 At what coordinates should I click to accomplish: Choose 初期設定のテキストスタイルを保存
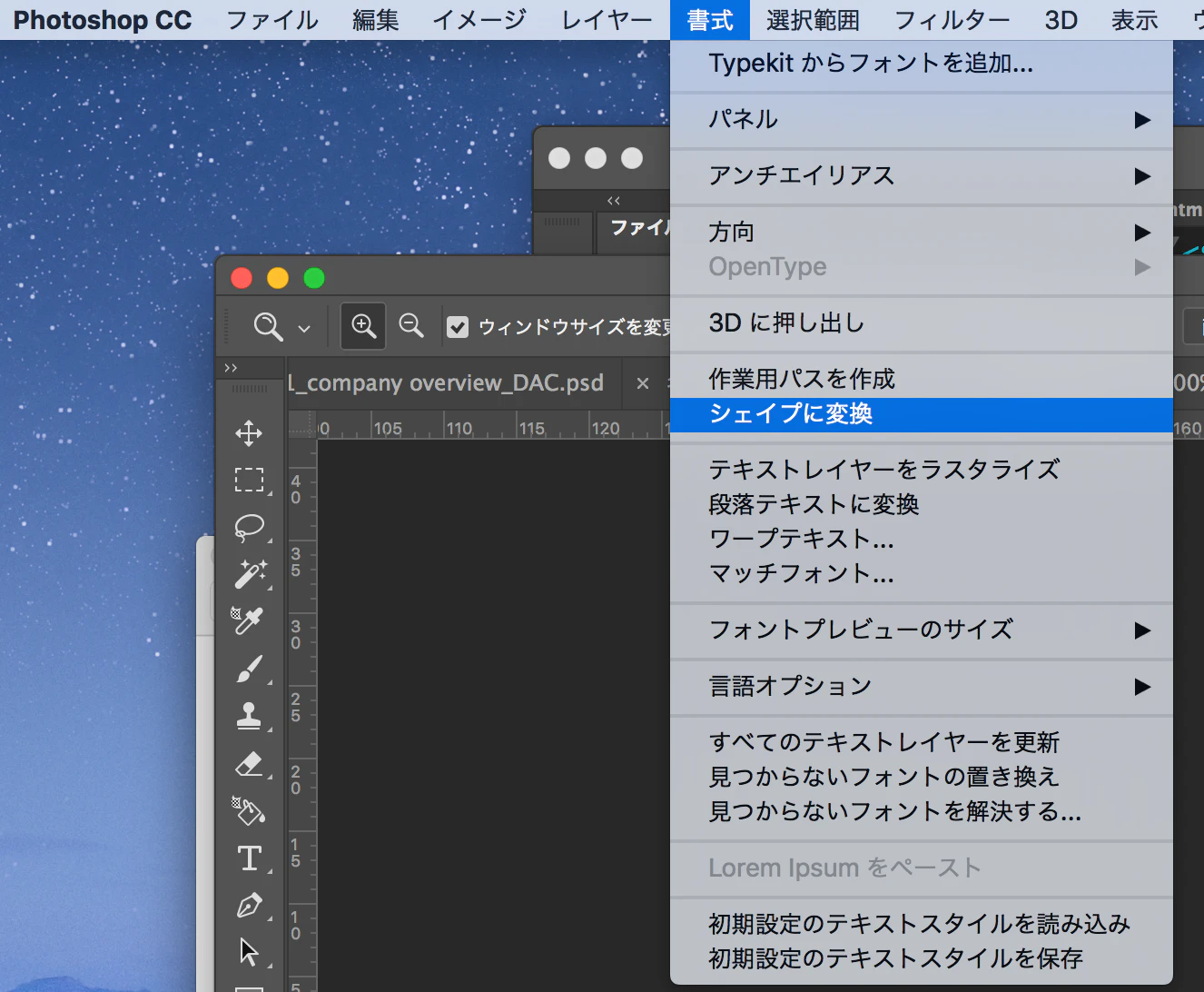coord(922,958)
